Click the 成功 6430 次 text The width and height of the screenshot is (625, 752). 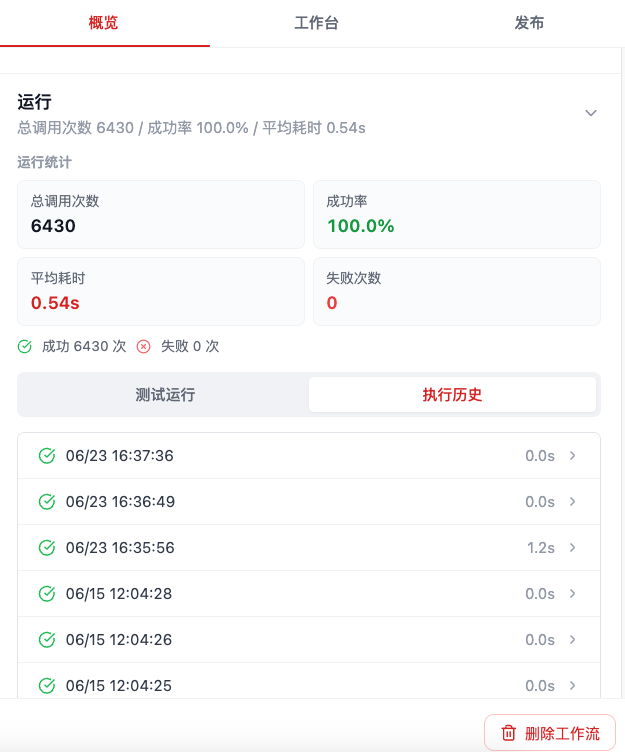coord(84,346)
